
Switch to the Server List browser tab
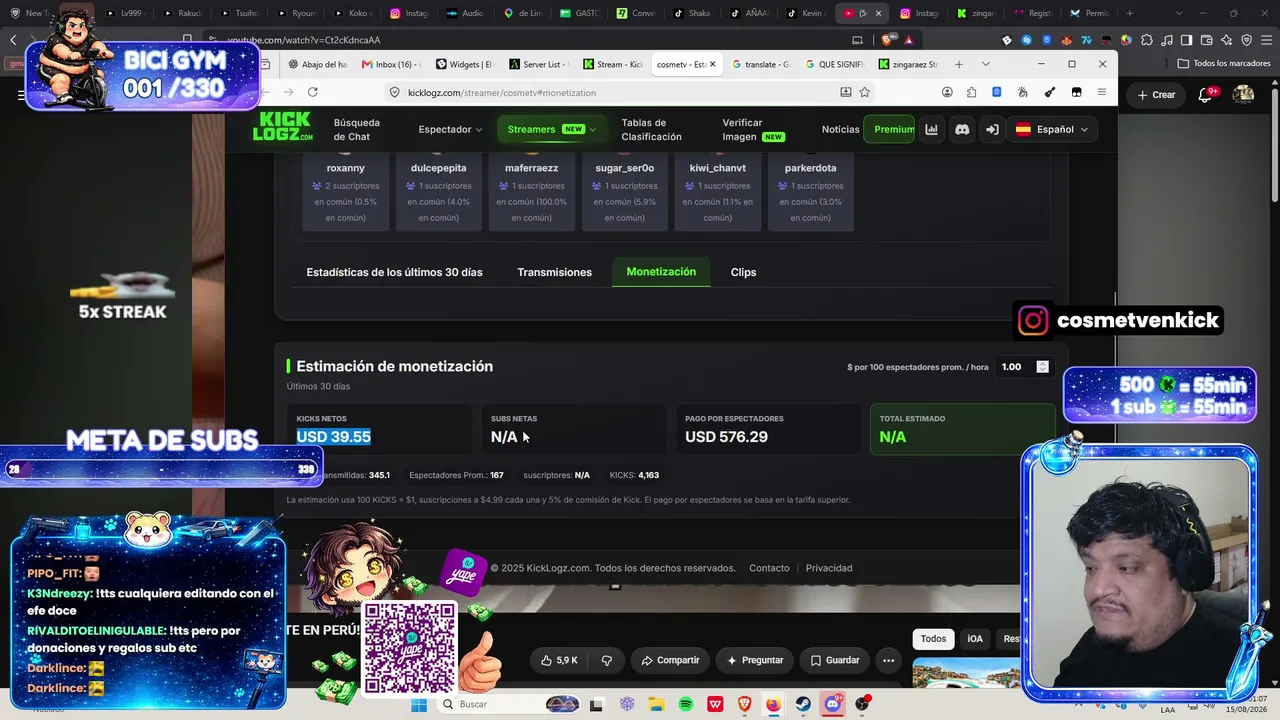point(538,64)
